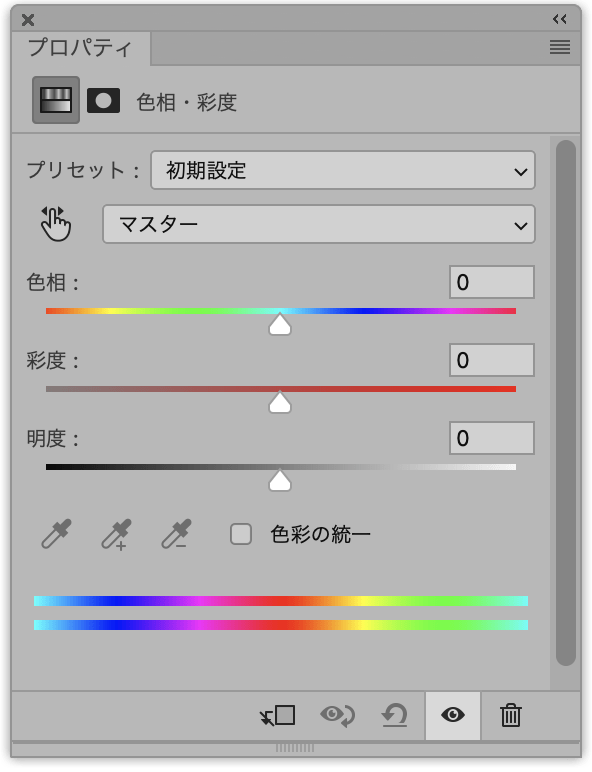Delete this adjustment layer
The image size is (592, 772).
pos(511,715)
